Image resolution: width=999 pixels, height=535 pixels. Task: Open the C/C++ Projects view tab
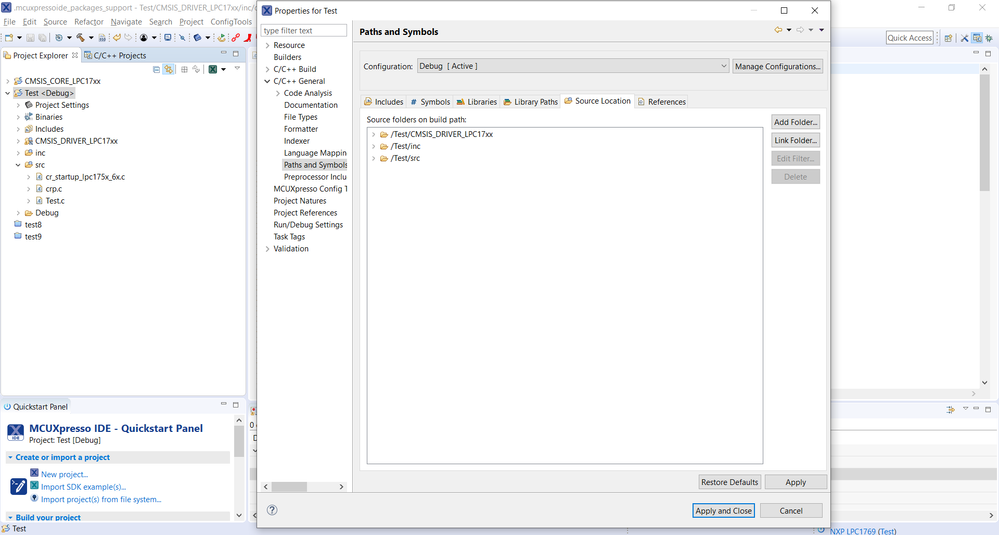tap(115, 55)
